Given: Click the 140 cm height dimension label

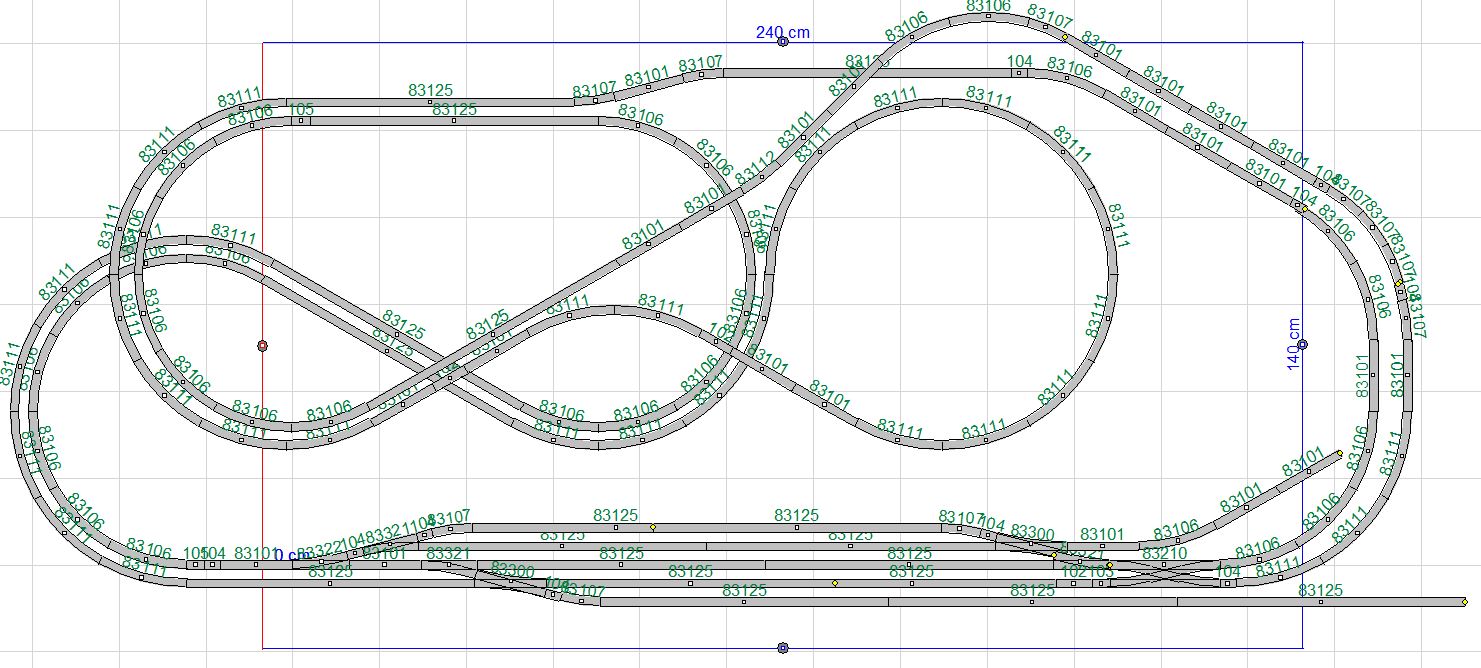Looking at the screenshot, I should [x=1294, y=344].
